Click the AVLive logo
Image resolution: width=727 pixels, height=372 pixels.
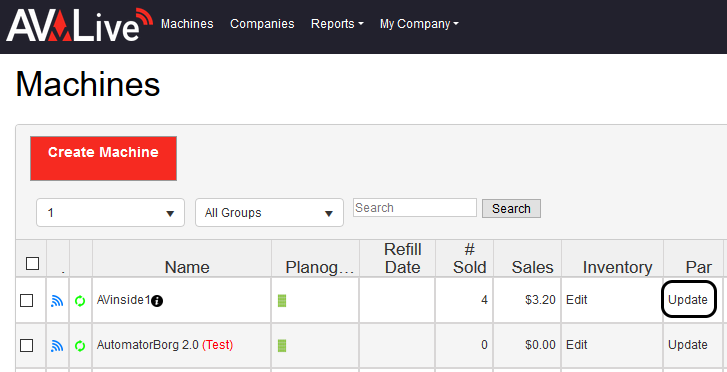(x=79, y=25)
